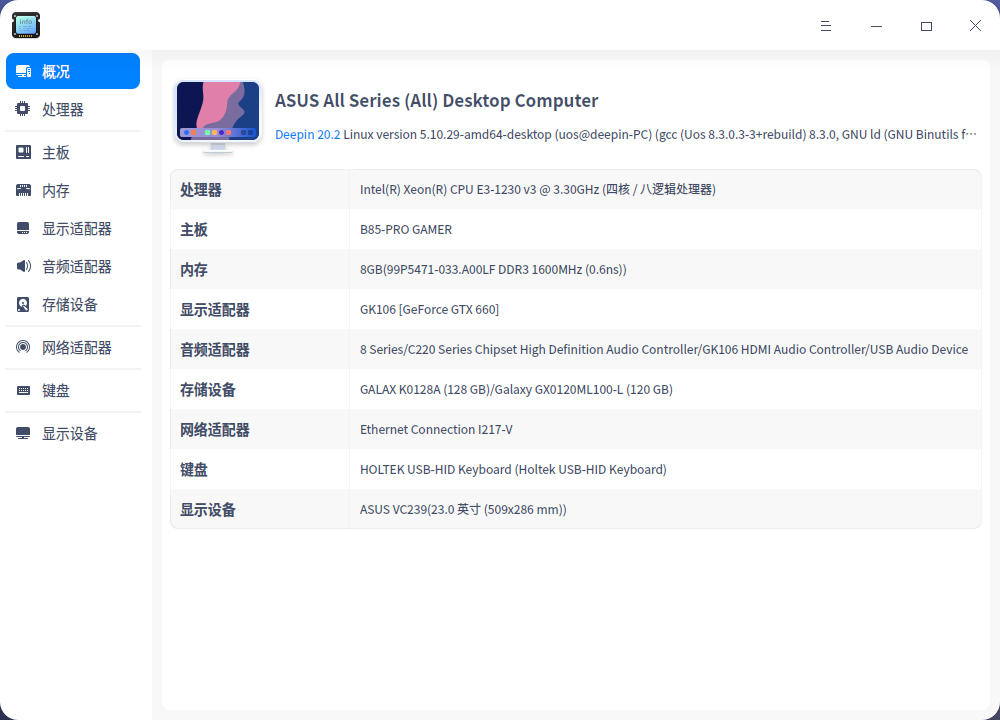The height and width of the screenshot is (720, 1000).
Task: Click the desktop computer illustration
Action: point(218,117)
